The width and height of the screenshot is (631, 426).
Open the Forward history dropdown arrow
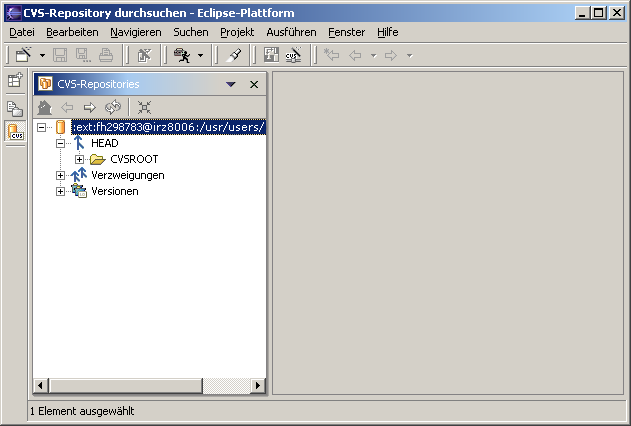410,56
